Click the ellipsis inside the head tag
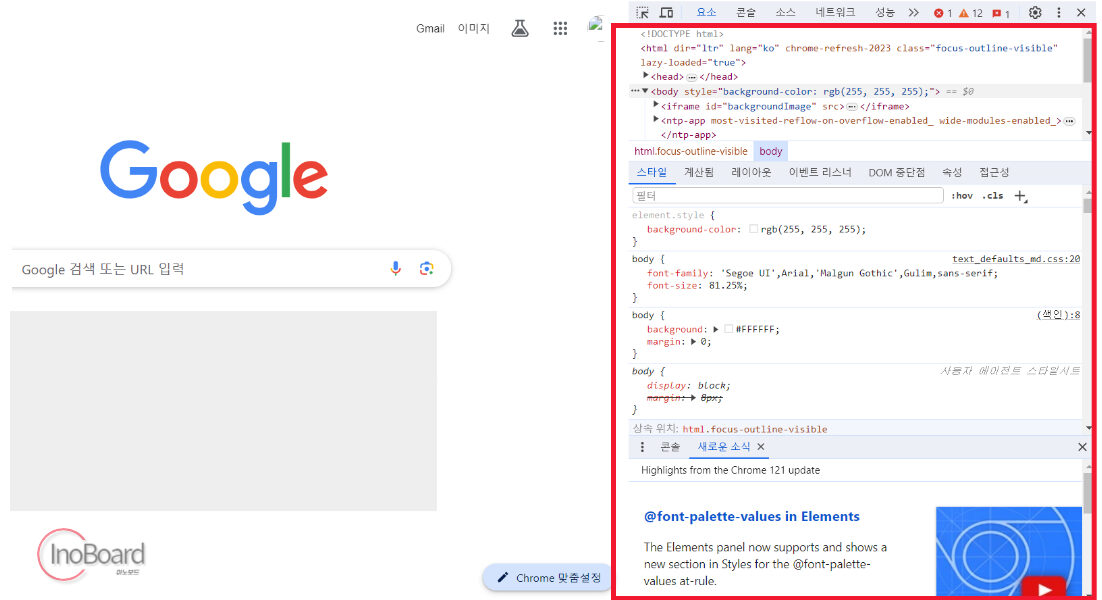 pyautogui.click(x=692, y=77)
